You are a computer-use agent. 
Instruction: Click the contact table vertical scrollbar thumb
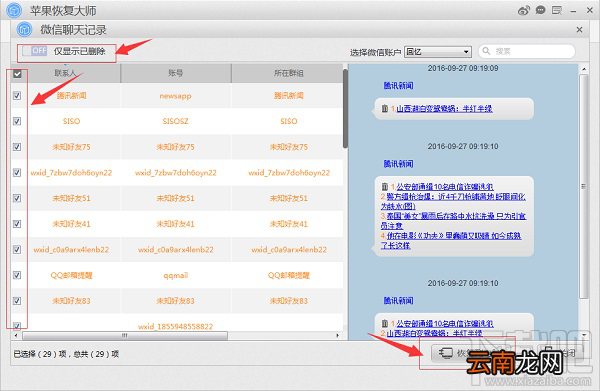tap(345, 109)
